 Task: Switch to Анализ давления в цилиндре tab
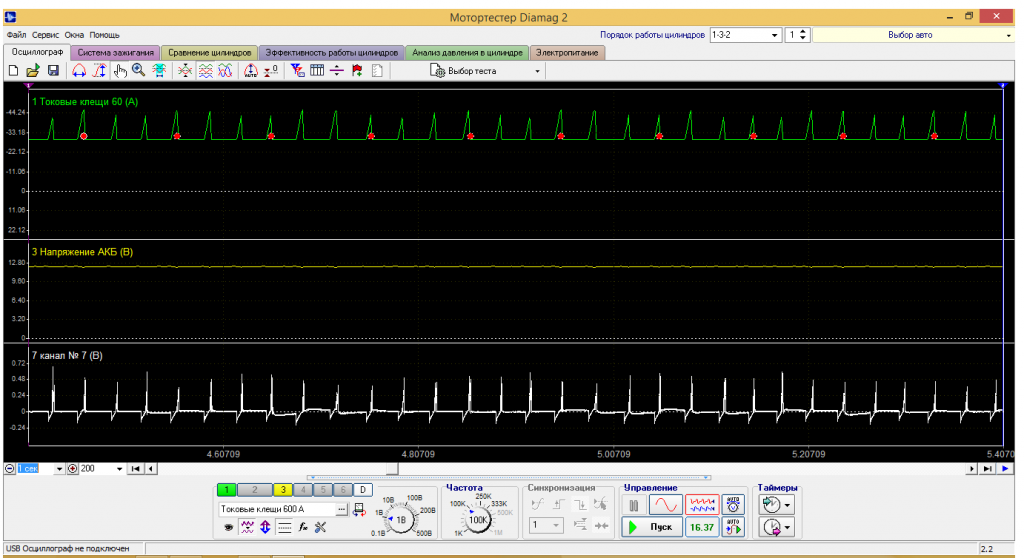[x=467, y=53]
